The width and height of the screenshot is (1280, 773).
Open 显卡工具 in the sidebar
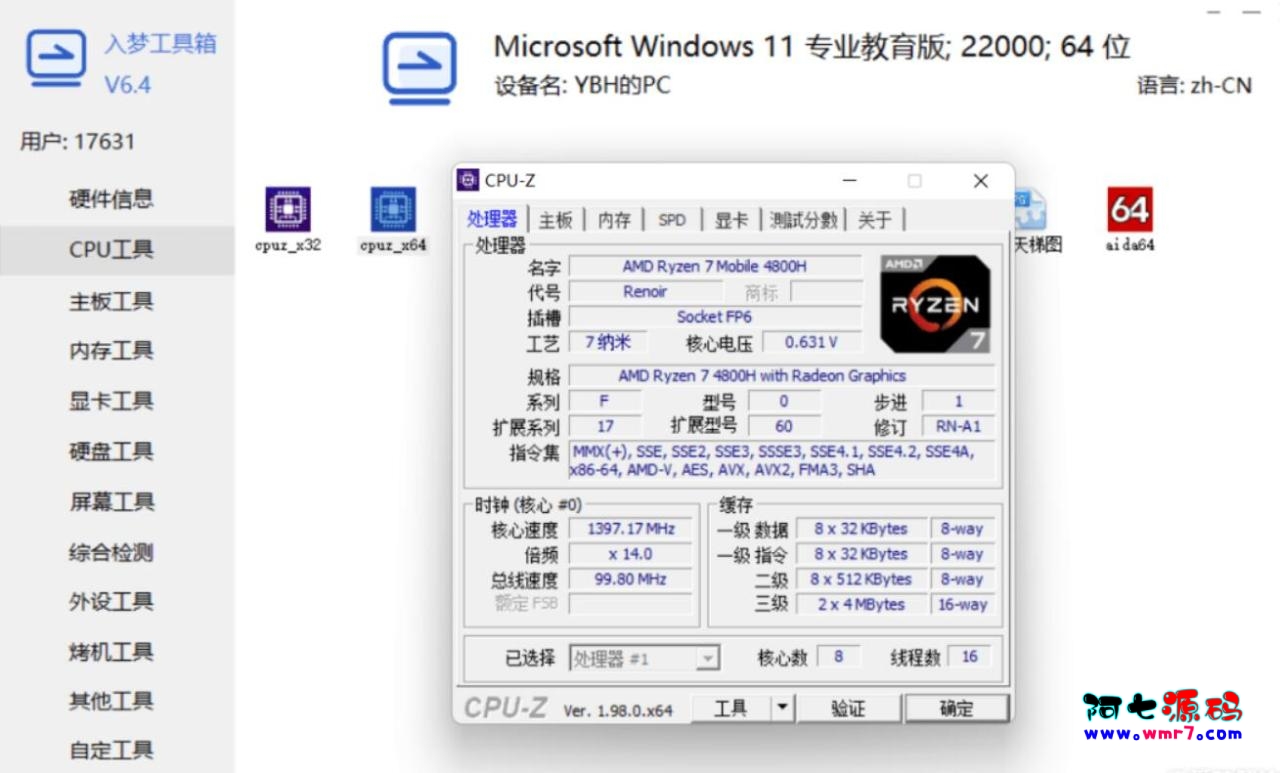pyautogui.click(x=111, y=401)
